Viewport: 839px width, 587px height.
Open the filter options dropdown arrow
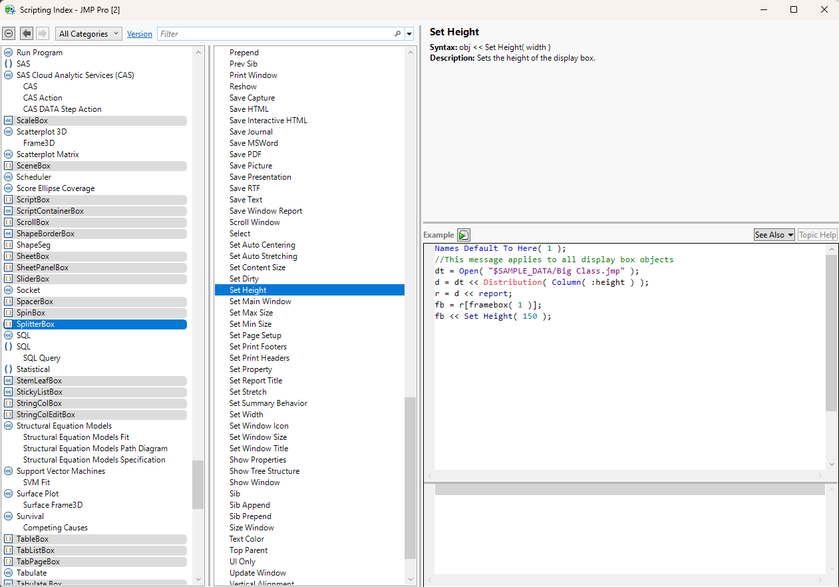(409, 34)
